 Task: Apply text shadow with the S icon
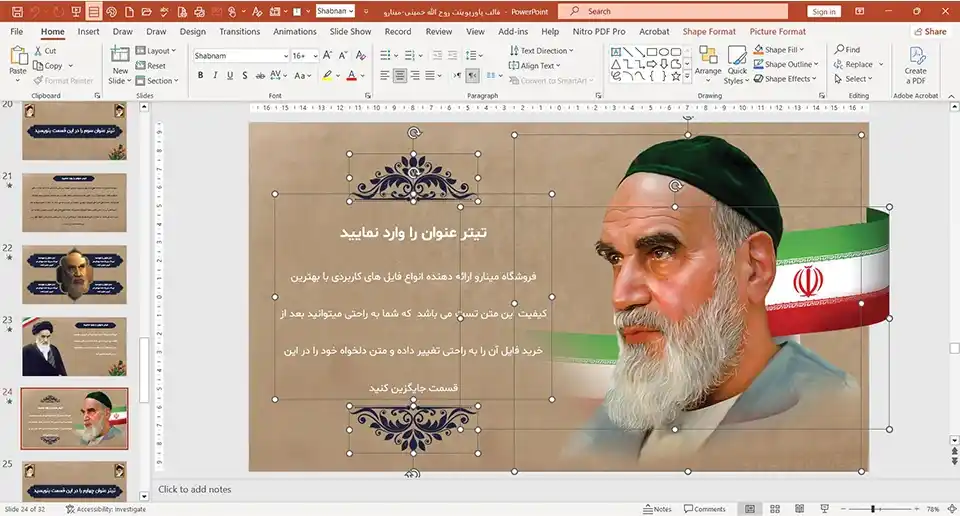pyautogui.click(x=245, y=75)
